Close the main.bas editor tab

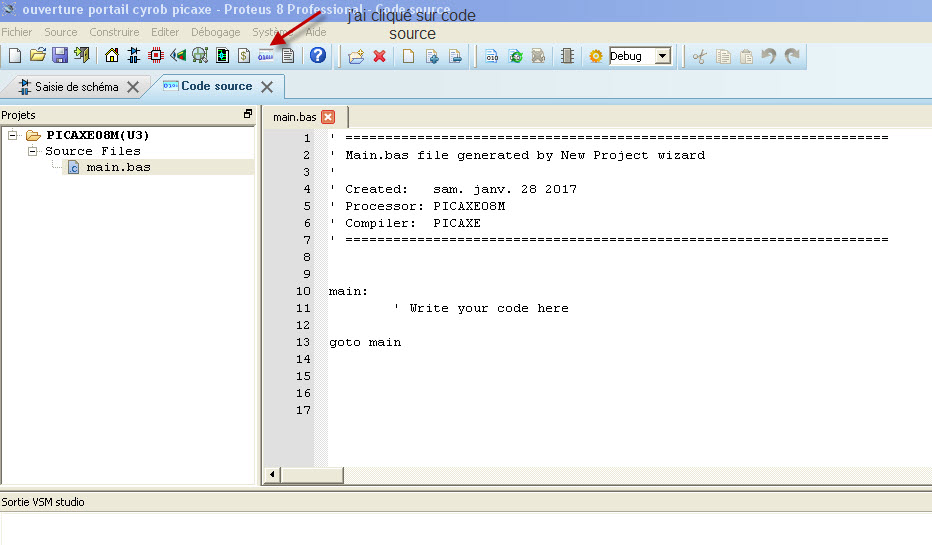328,117
